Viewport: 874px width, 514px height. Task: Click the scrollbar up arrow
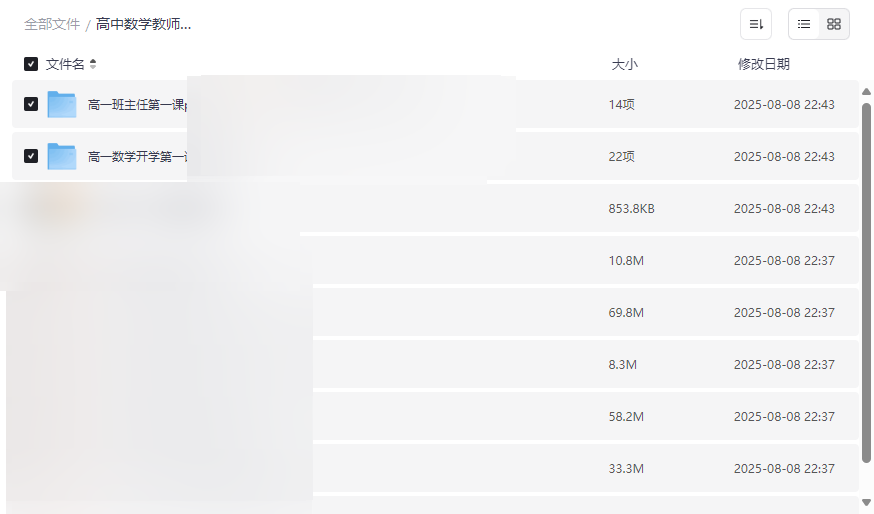tap(866, 92)
